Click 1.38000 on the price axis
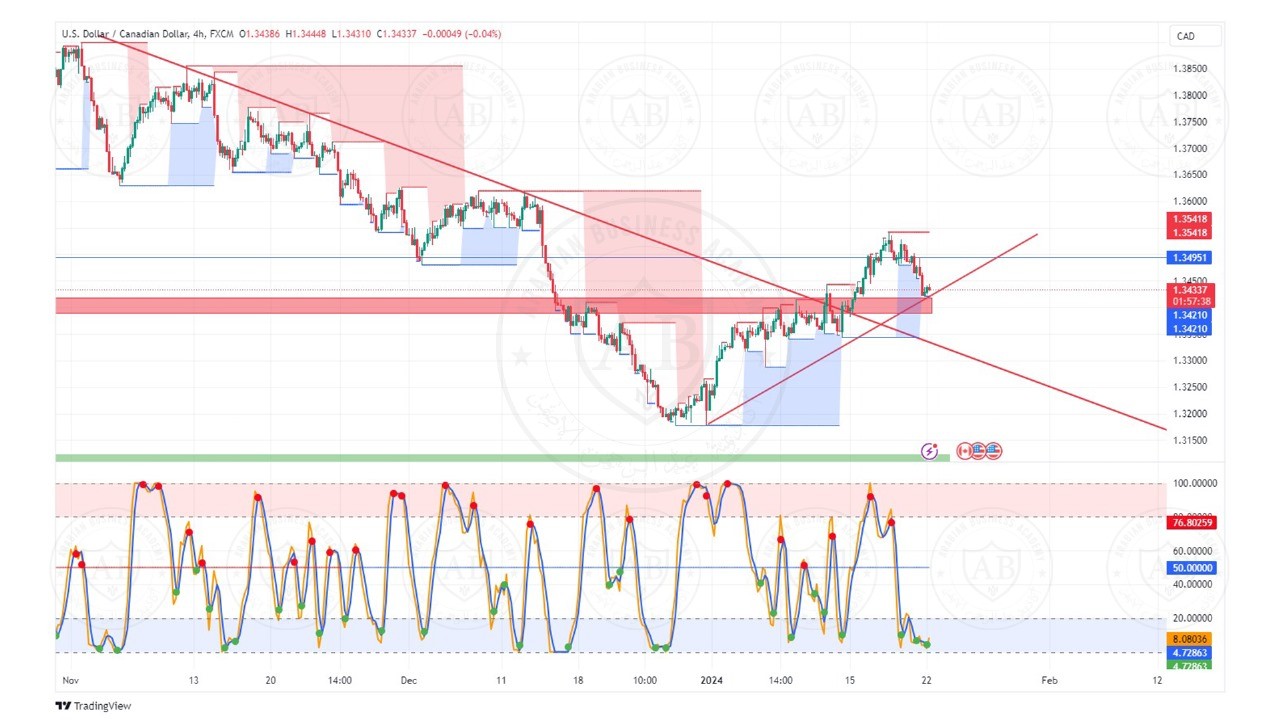This screenshot has height=720, width=1280. pos(1191,96)
